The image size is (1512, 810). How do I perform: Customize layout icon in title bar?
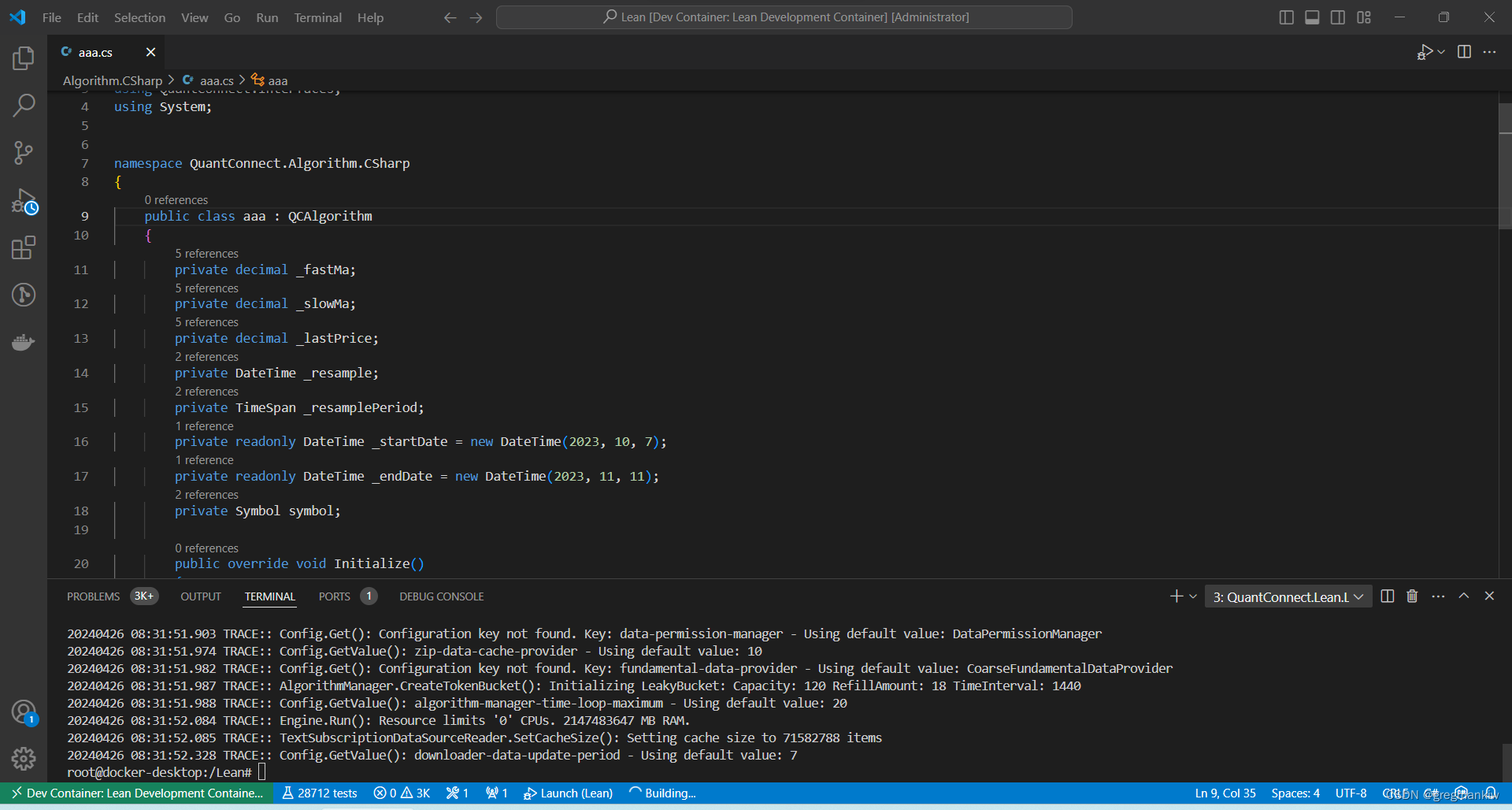[1364, 17]
